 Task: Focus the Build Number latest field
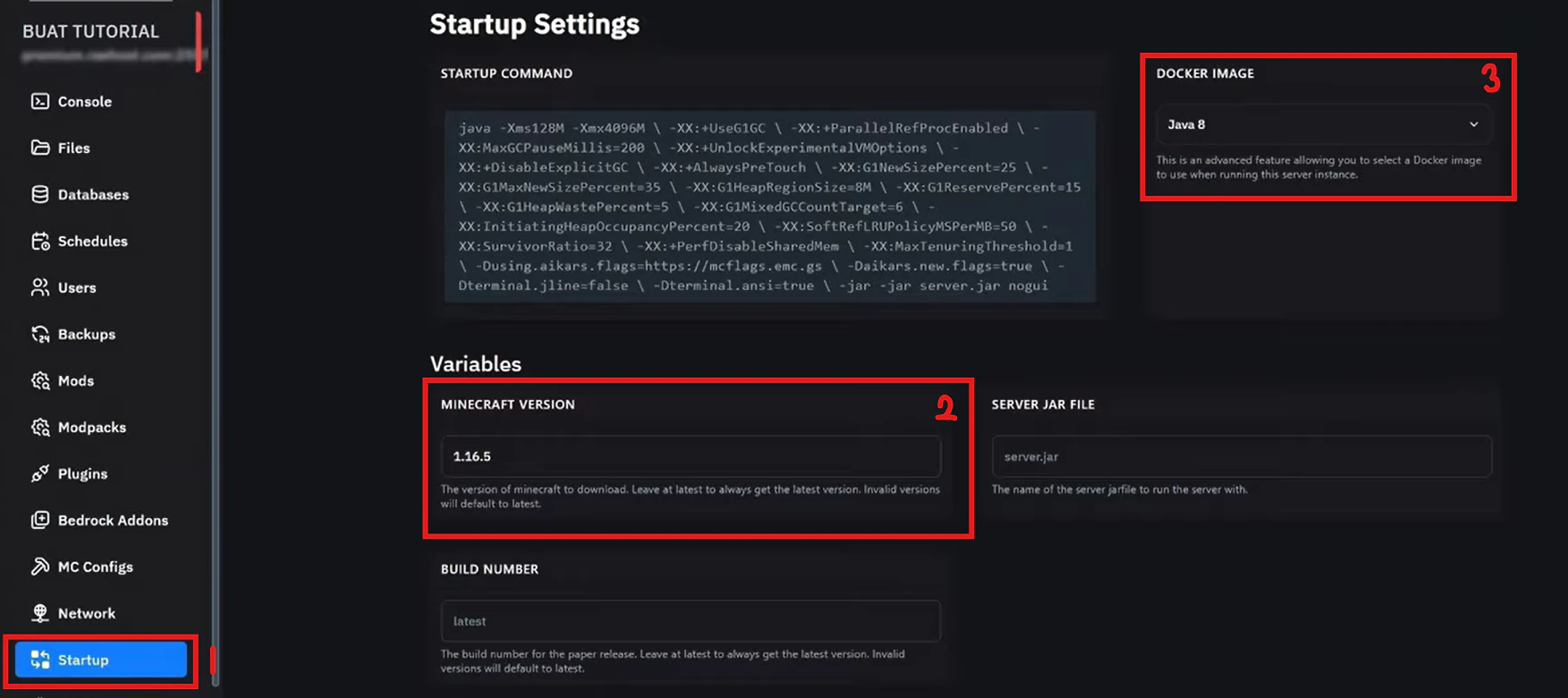691,621
